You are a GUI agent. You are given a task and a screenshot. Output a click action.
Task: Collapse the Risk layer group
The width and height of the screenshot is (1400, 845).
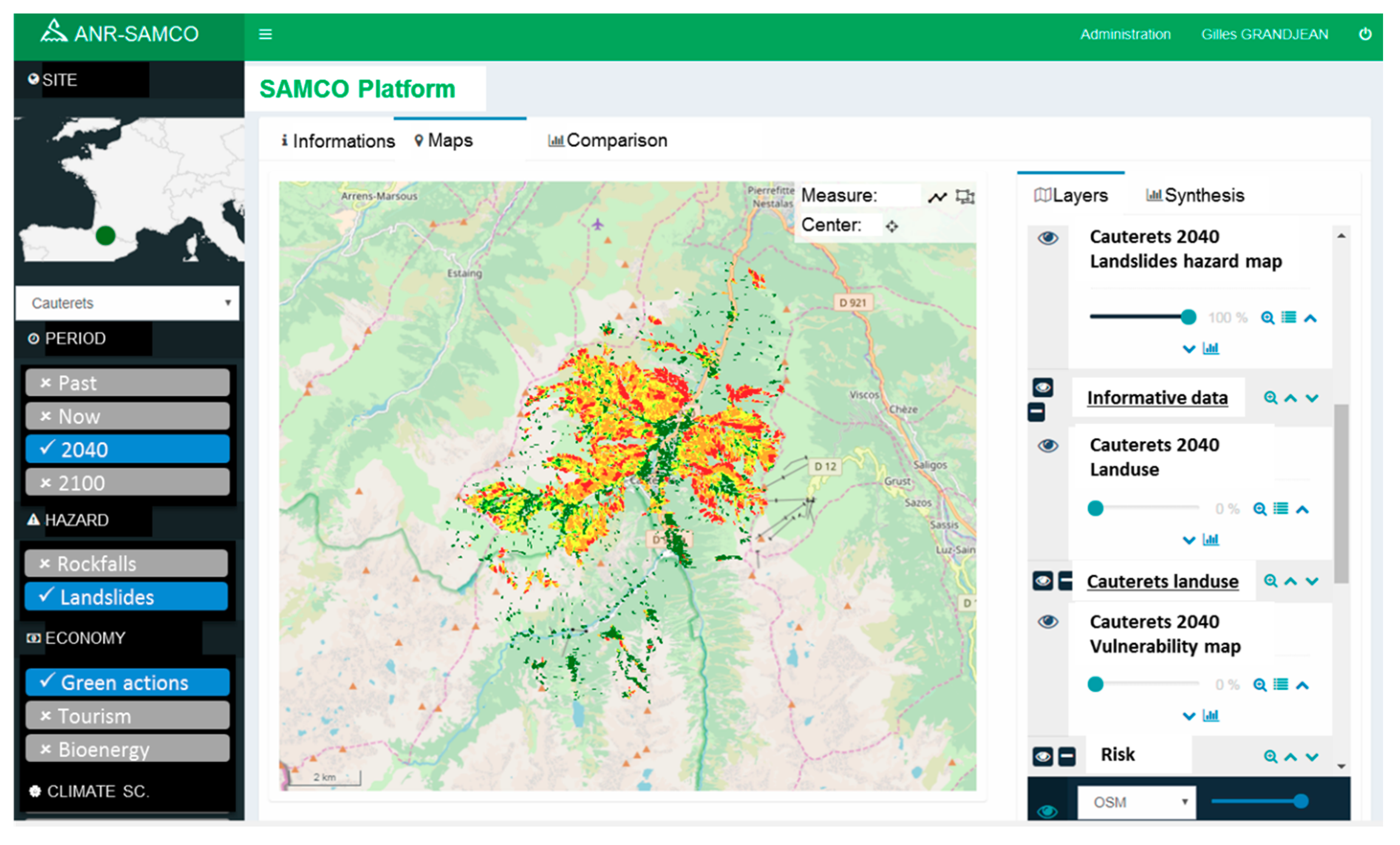coord(1066,757)
